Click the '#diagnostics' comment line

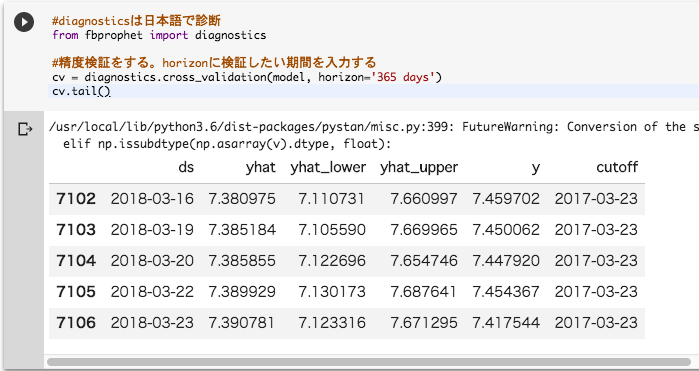pyautogui.click(x=136, y=21)
